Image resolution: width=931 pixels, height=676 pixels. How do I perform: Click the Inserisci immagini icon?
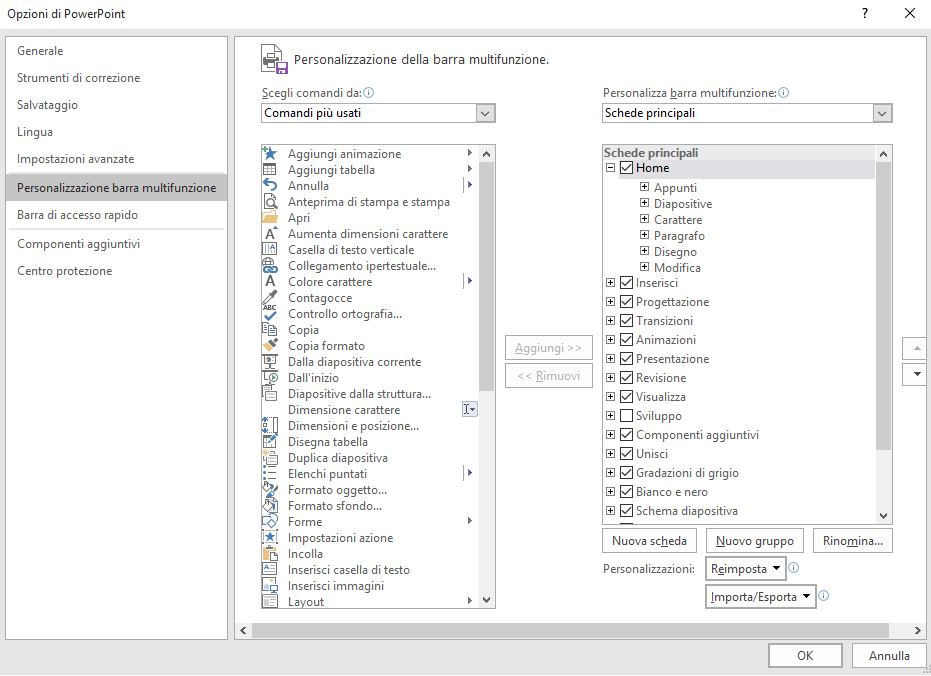[x=270, y=586]
